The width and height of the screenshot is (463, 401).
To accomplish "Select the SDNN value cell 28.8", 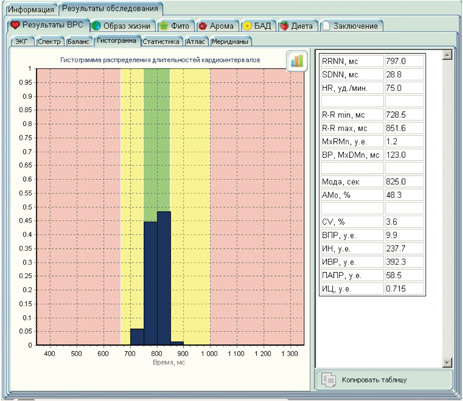I will tap(404, 75).
